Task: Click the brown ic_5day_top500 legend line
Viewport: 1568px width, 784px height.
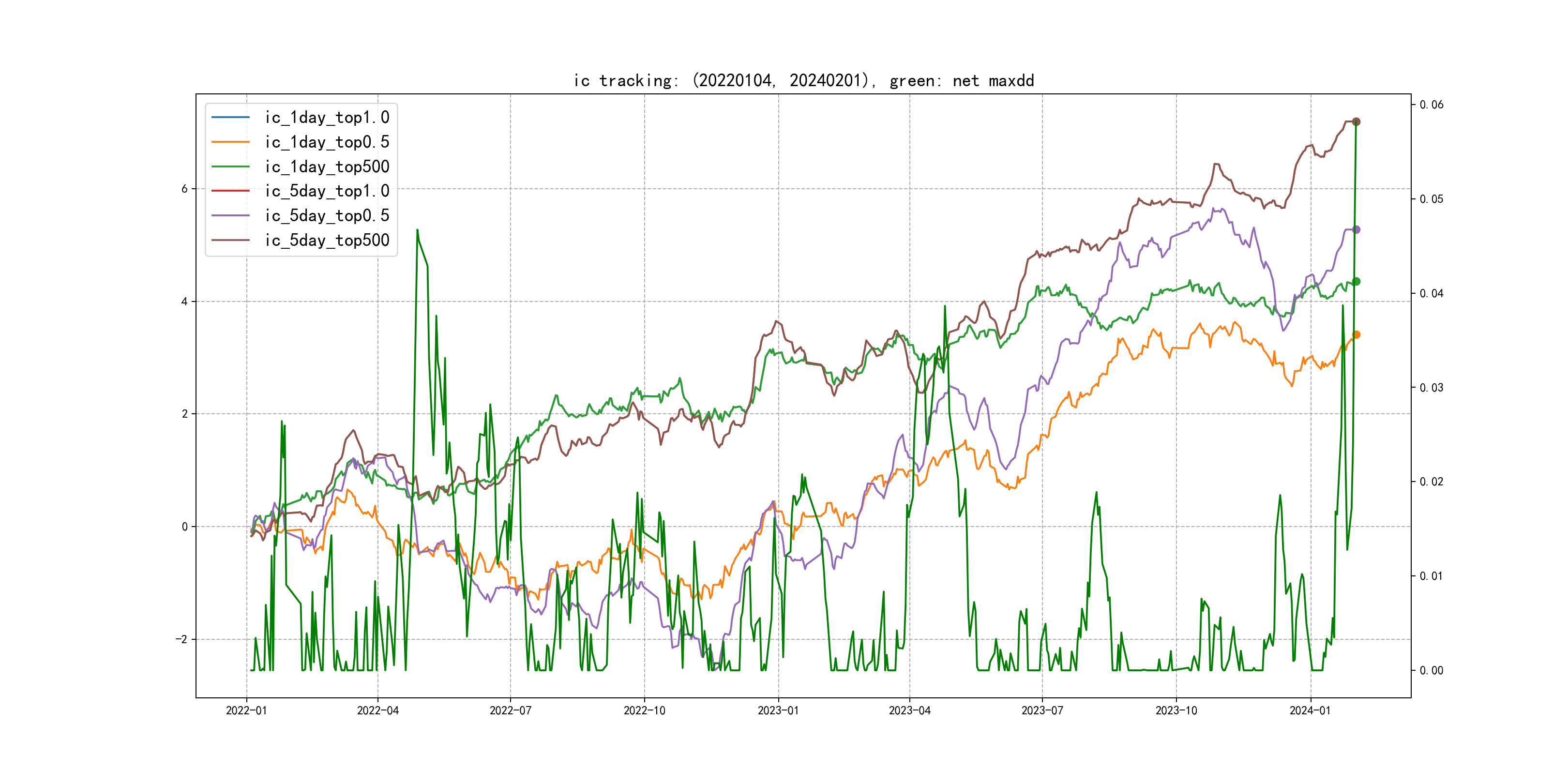Action: tap(230, 240)
